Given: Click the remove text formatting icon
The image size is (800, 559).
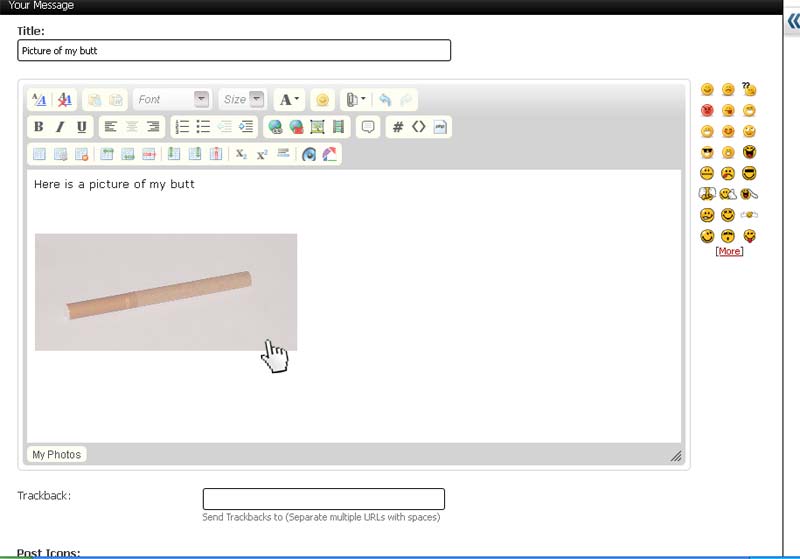Looking at the screenshot, I should coord(65,99).
